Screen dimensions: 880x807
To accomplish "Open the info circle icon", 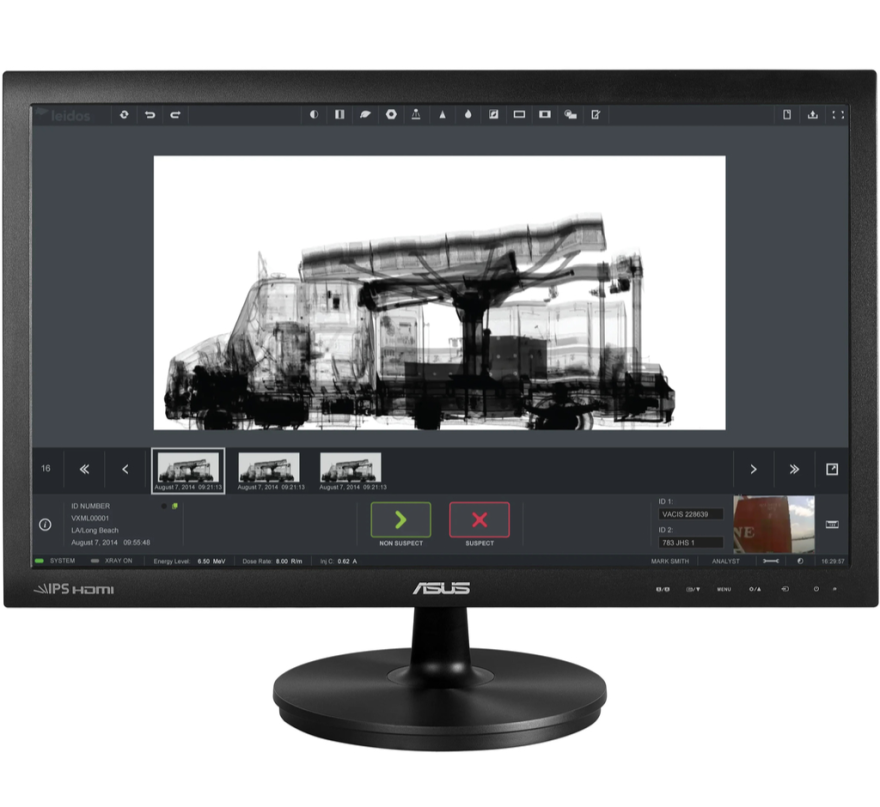I will tap(45, 524).
